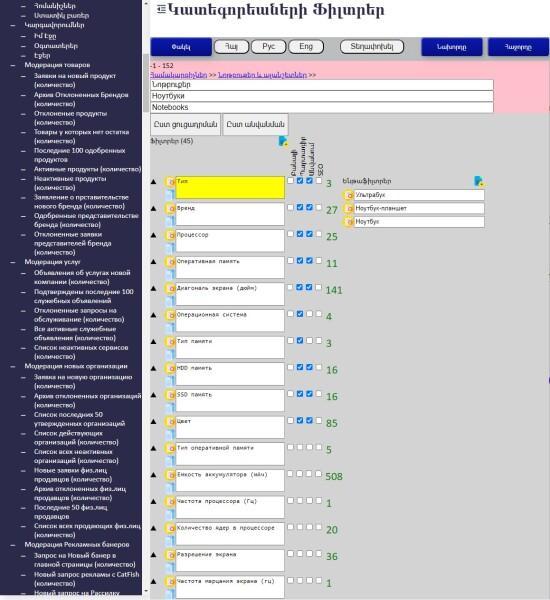The height and width of the screenshot is (600, 550).
Task: Click the blue document icon under Цвет filter
Action: pos(170,433)
